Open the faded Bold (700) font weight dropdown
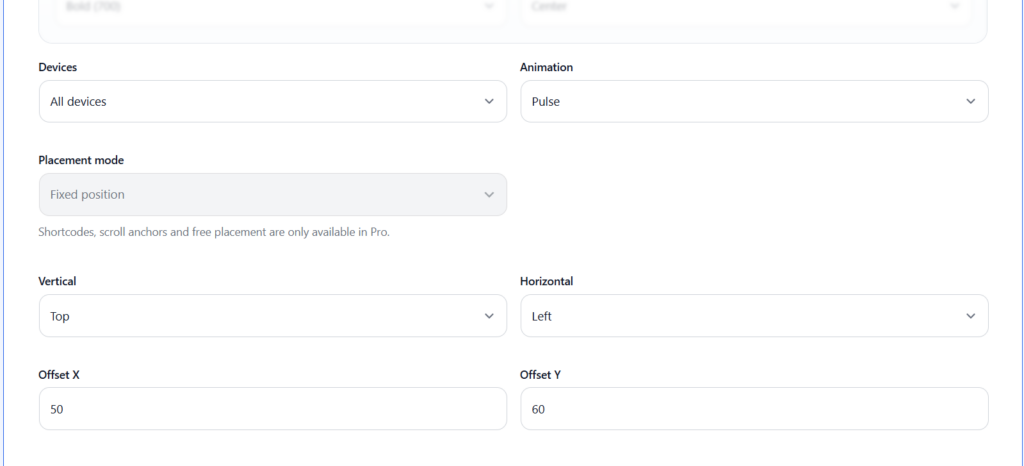The image size is (1024, 466). (272, 7)
